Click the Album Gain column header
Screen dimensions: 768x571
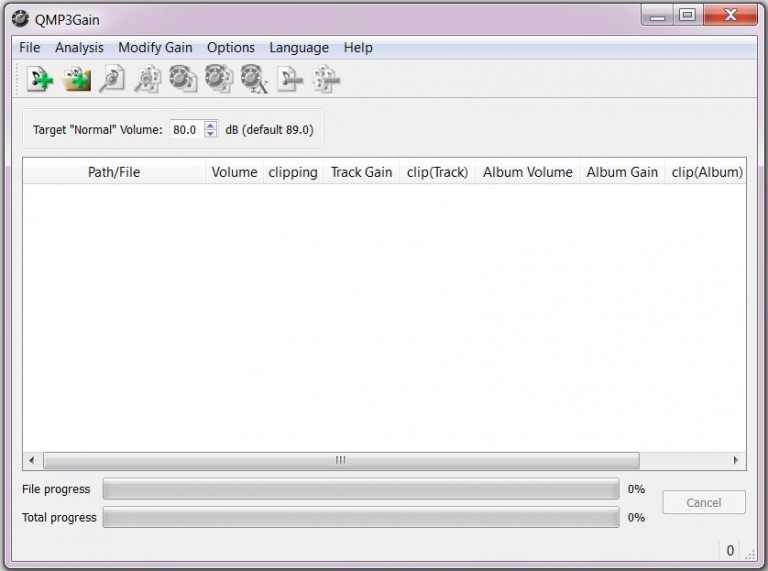(x=622, y=172)
